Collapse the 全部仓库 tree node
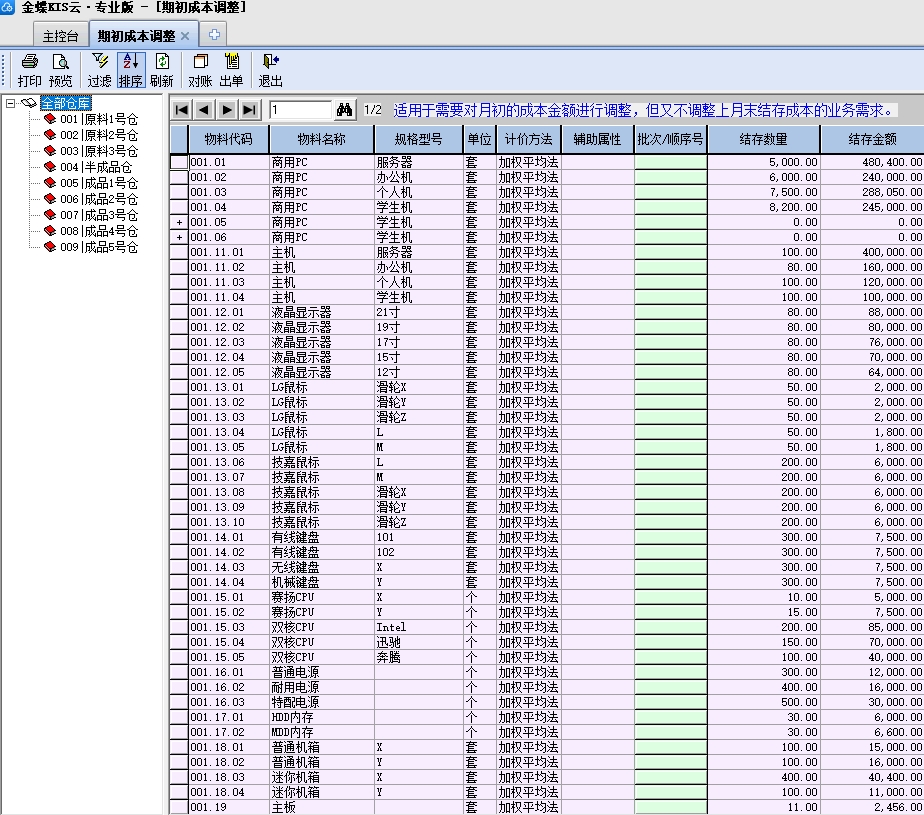The width and height of the screenshot is (924, 815). click(11, 103)
